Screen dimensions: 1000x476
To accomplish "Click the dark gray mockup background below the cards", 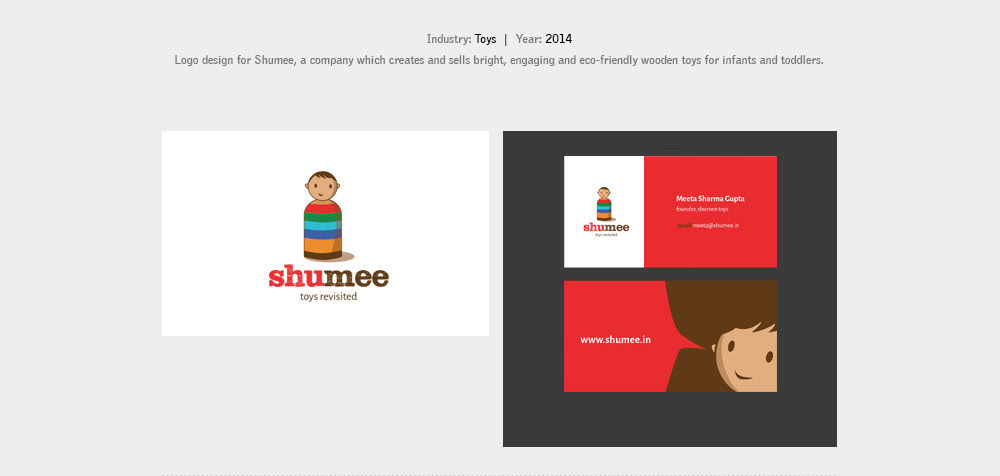I will point(670,420).
